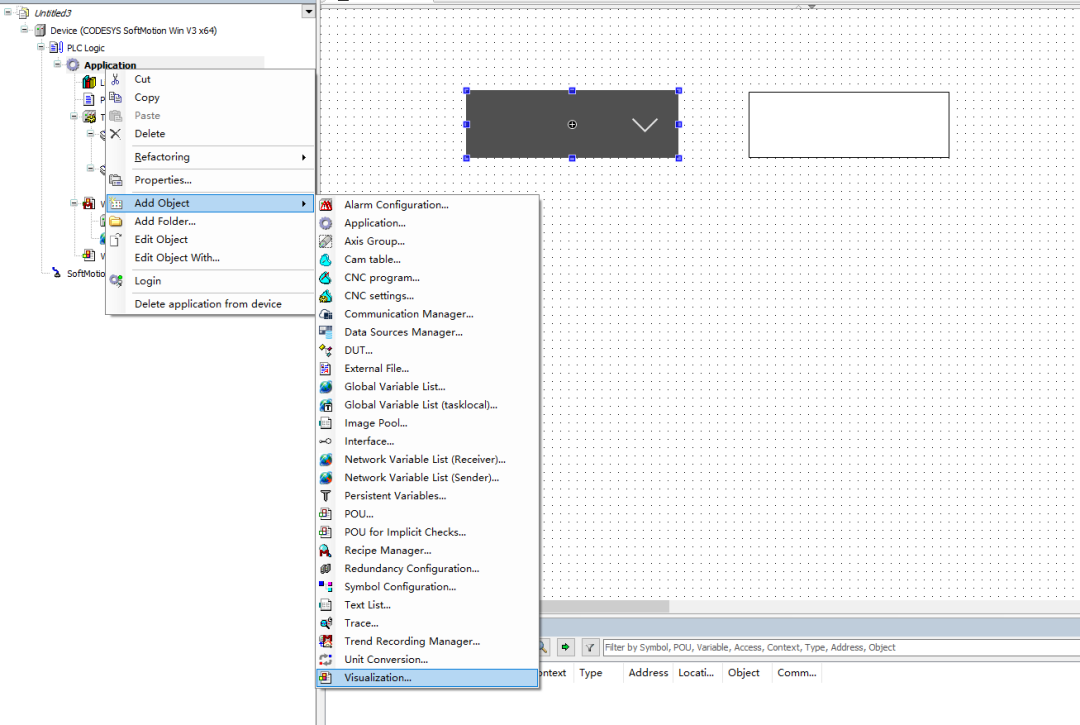This screenshot has width=1080, height=725.
Task: Expand the Refactoring submenu arrow
Action: point(304,158)
